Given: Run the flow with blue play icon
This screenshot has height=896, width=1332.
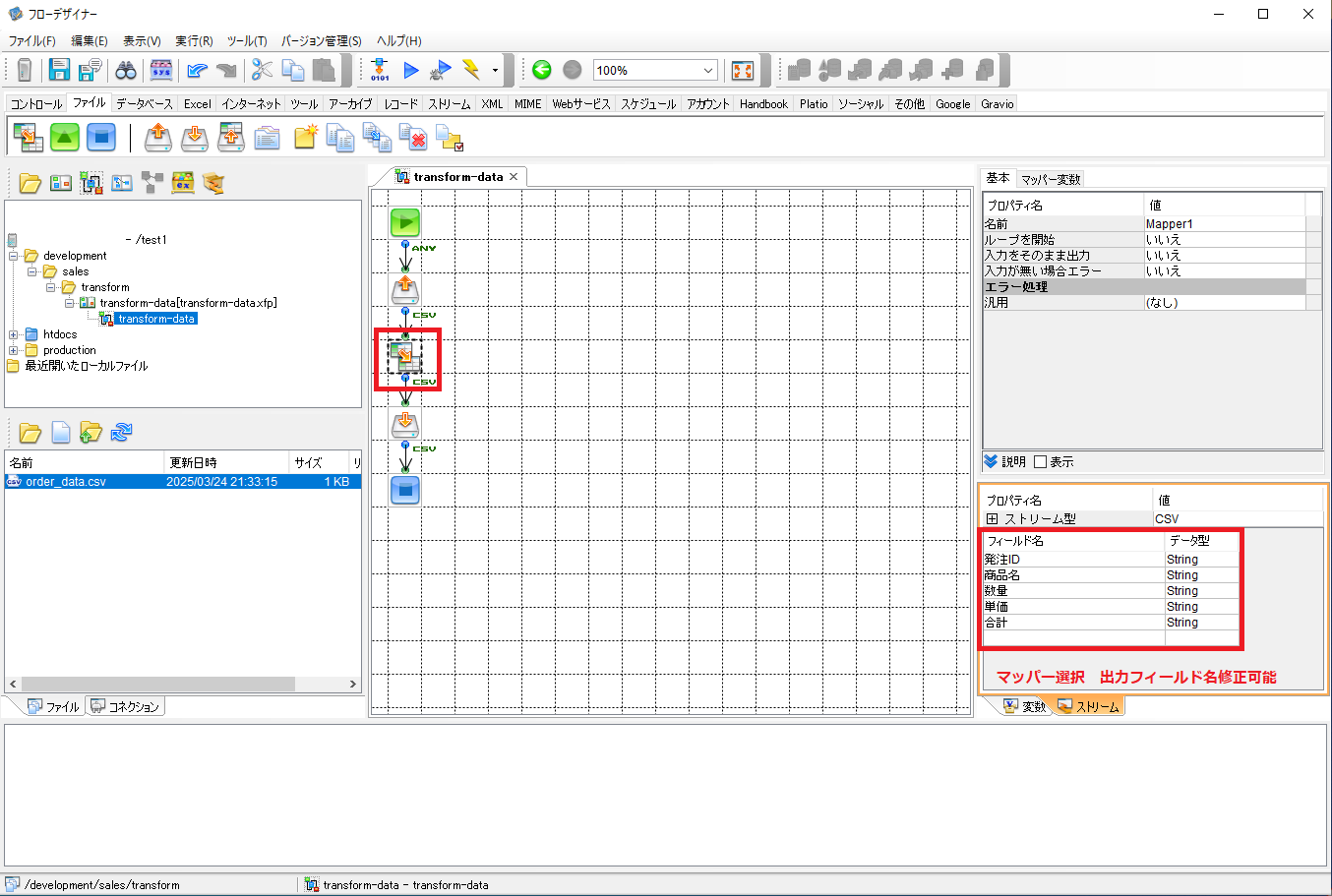Looking at the screenshot, I should [411, 70].
